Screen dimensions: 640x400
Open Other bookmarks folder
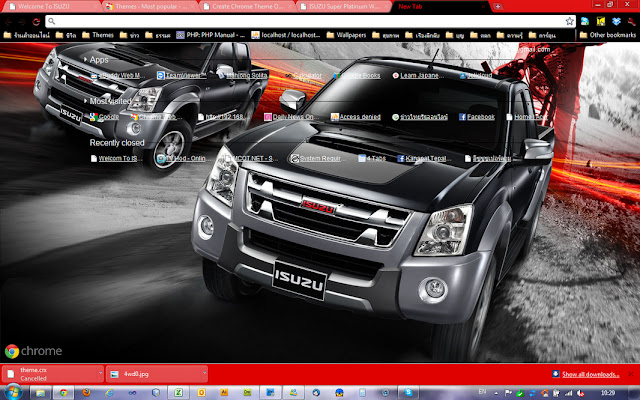point(608,35)
